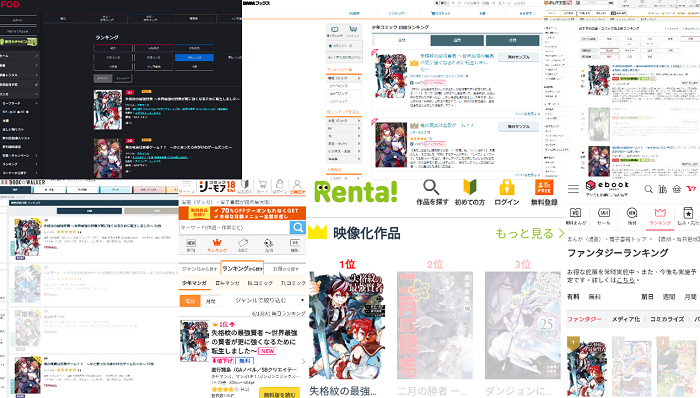Click the ebookjapan search magnifier icon
This screenshot has height=398, width=700.
pyautogui.click(x=648, y=189)
